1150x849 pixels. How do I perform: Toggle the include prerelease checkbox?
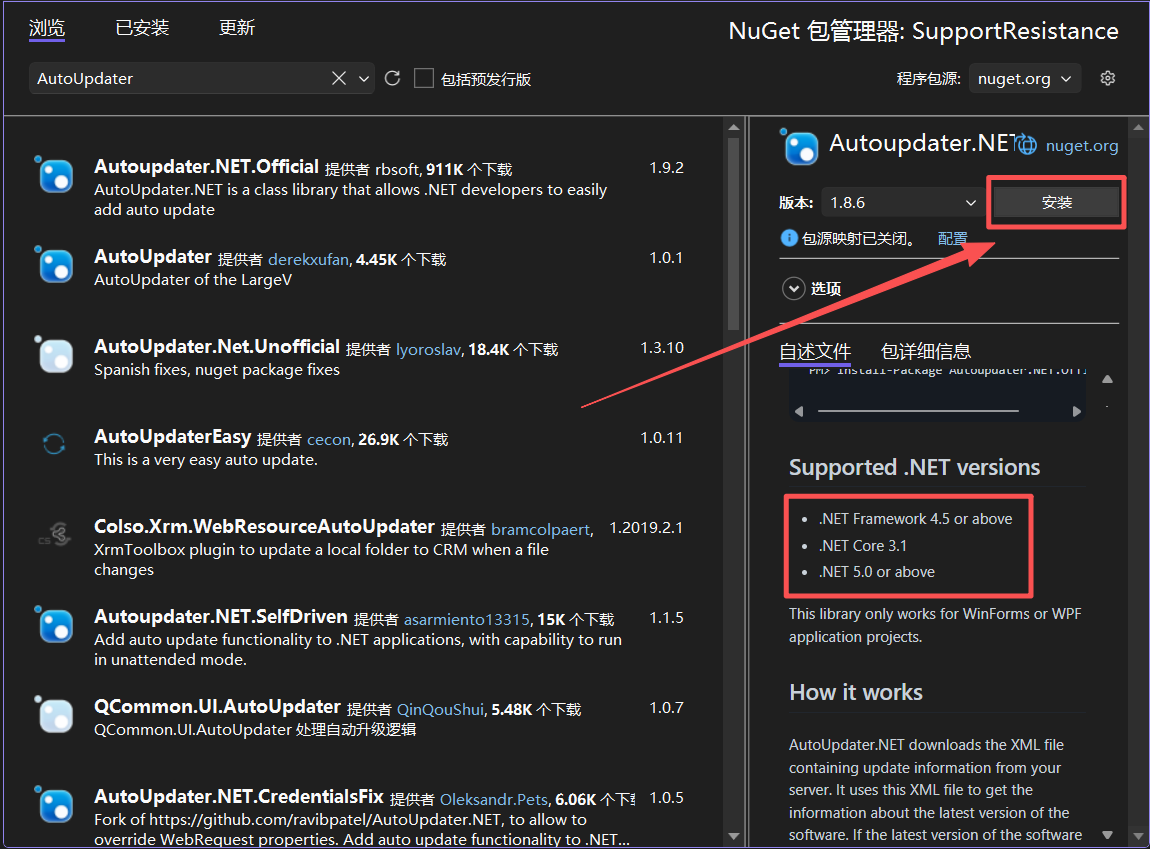click(424, 78)
